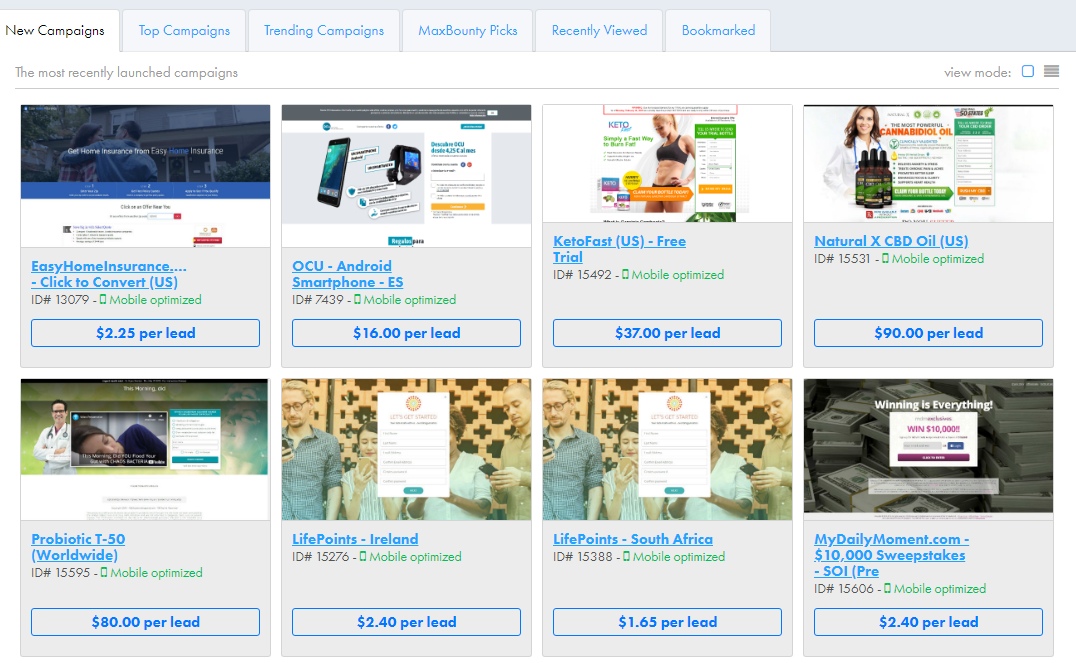The width and height of the screenshot is (1076, 663).
Task: Choose the $90.00 per lead button
Action: tap(928, 333)
